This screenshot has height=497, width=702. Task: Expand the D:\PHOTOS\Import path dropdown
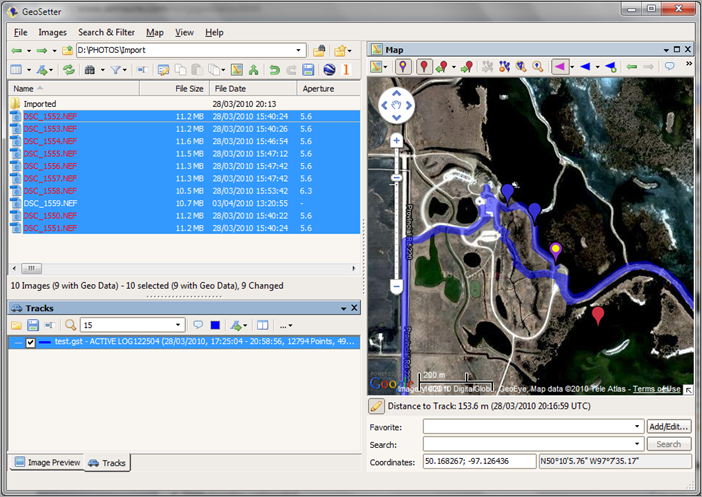[298, 50]
